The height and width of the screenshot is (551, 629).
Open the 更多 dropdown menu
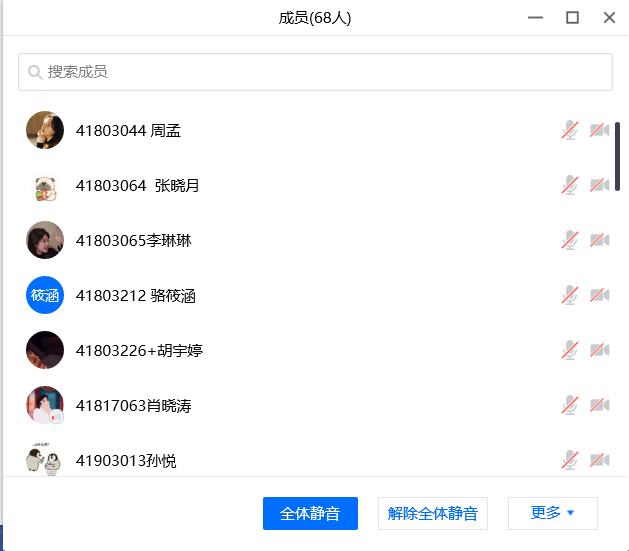(x=552, y=513)
